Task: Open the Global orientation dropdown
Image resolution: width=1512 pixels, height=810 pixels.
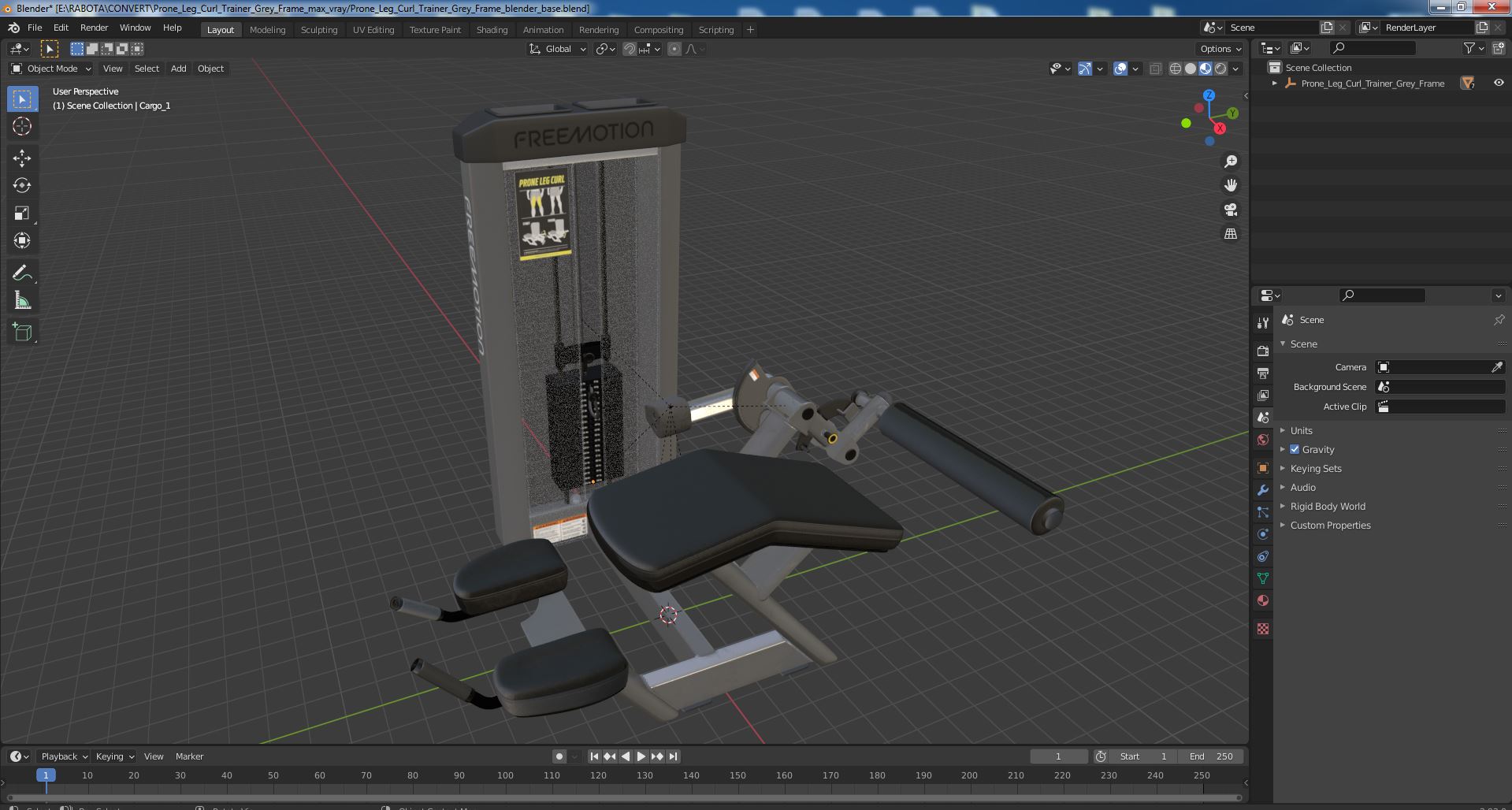Action: (x=558, y=49)
